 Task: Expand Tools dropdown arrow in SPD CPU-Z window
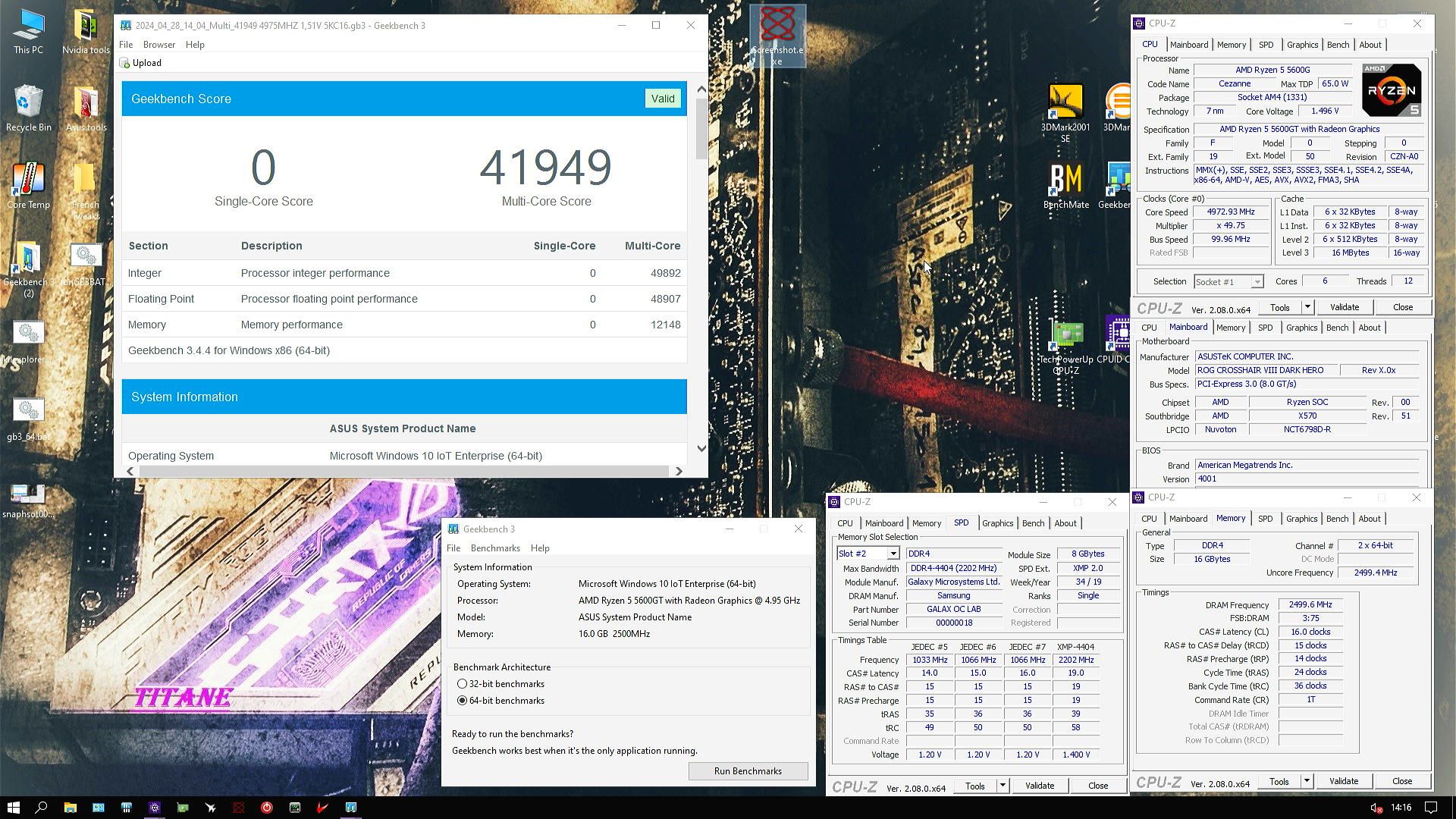(x=1003, y=786)
